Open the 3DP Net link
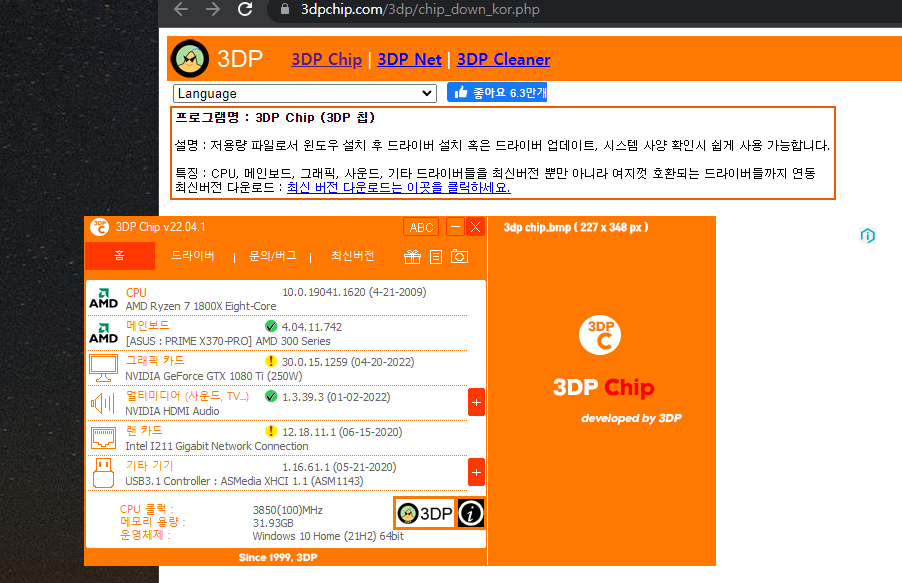This screenshot has height=583, width=902. click(409, 59)
